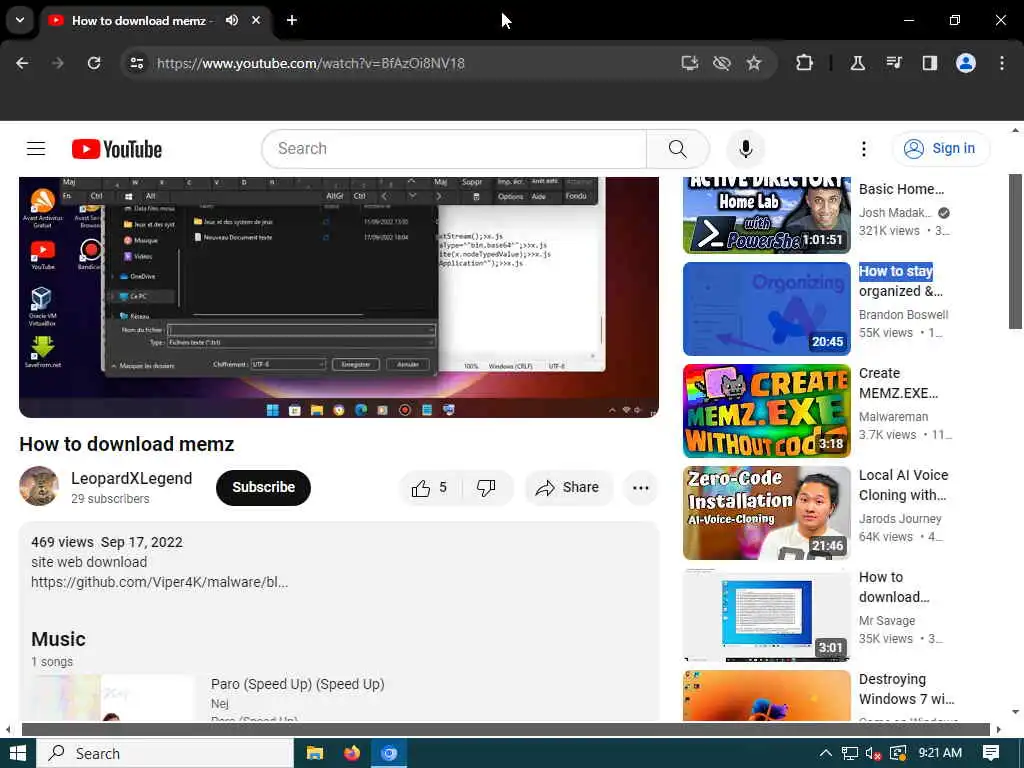This screenshot has height=768, width=1024.
Task: Open the GitHub Viper4K malware link
Action: (159, 582)
